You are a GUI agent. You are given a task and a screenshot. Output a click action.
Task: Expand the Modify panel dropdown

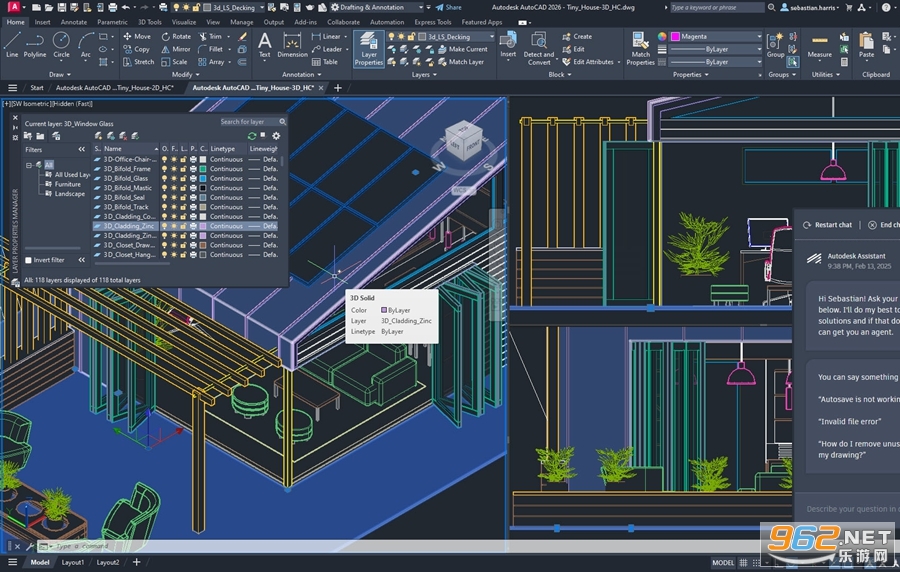(x=185, y=75)
